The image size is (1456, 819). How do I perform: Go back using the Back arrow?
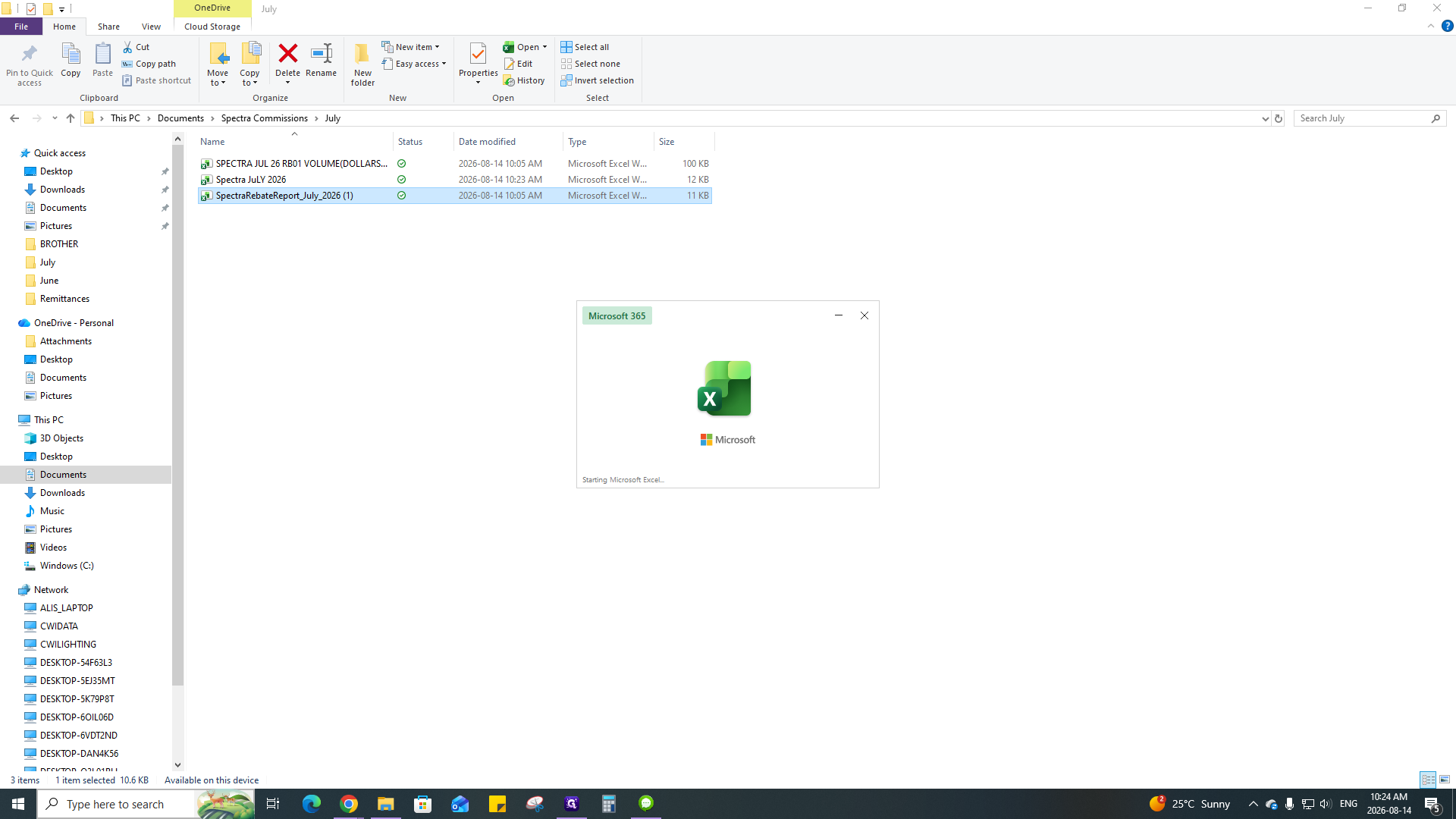click(x=14, y=118)
